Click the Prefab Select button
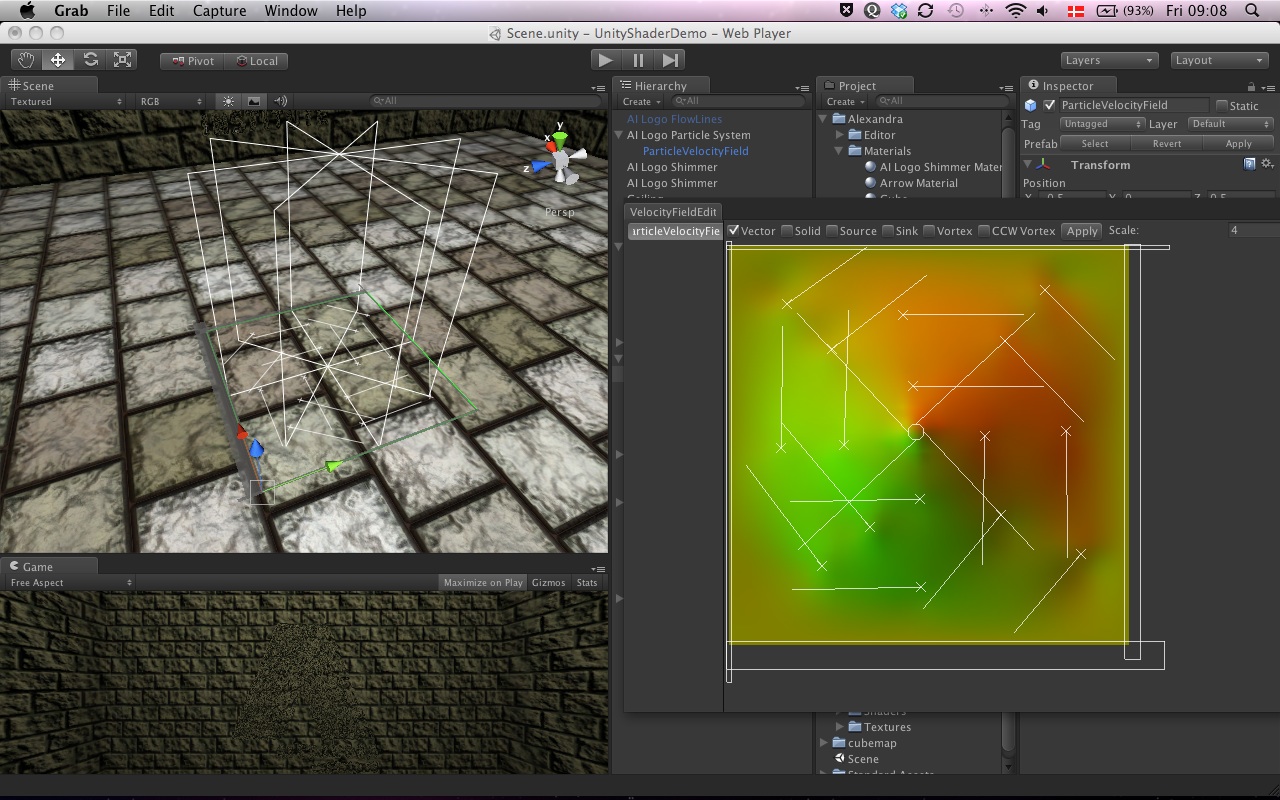 click(x=1095, y=144)
